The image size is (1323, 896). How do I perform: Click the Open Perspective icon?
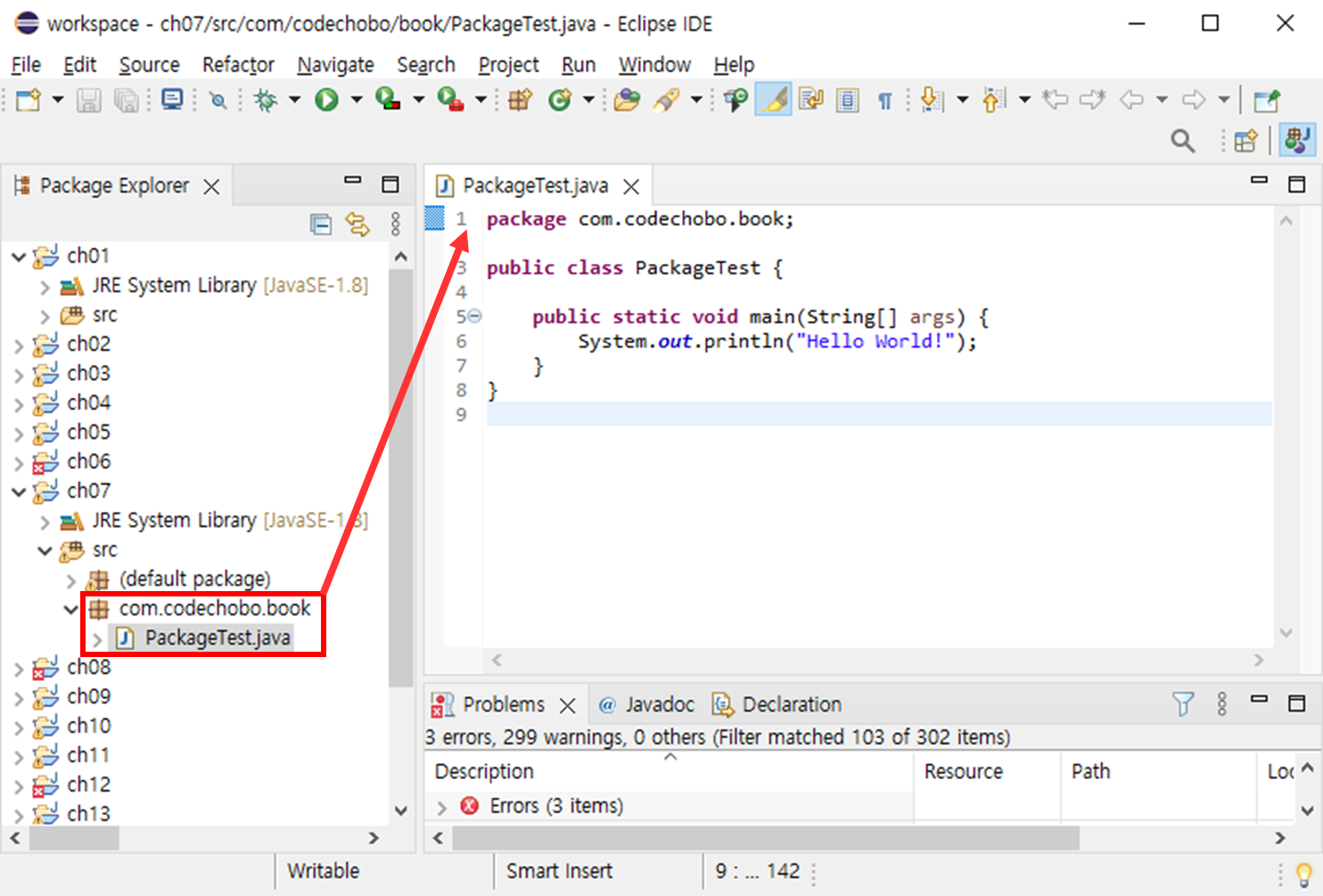pos(1245,141)
